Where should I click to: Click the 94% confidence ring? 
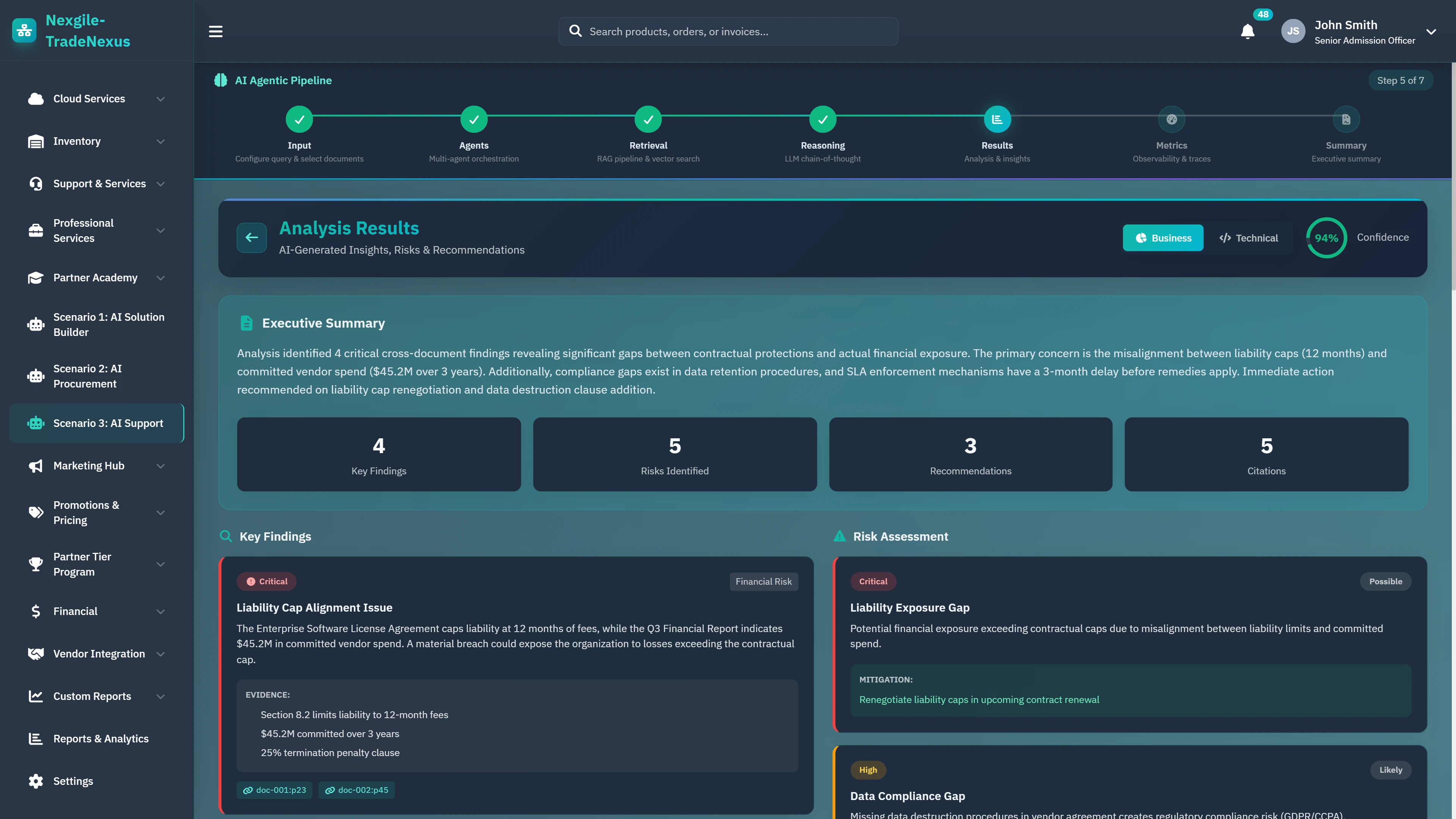click(1327, 237)
